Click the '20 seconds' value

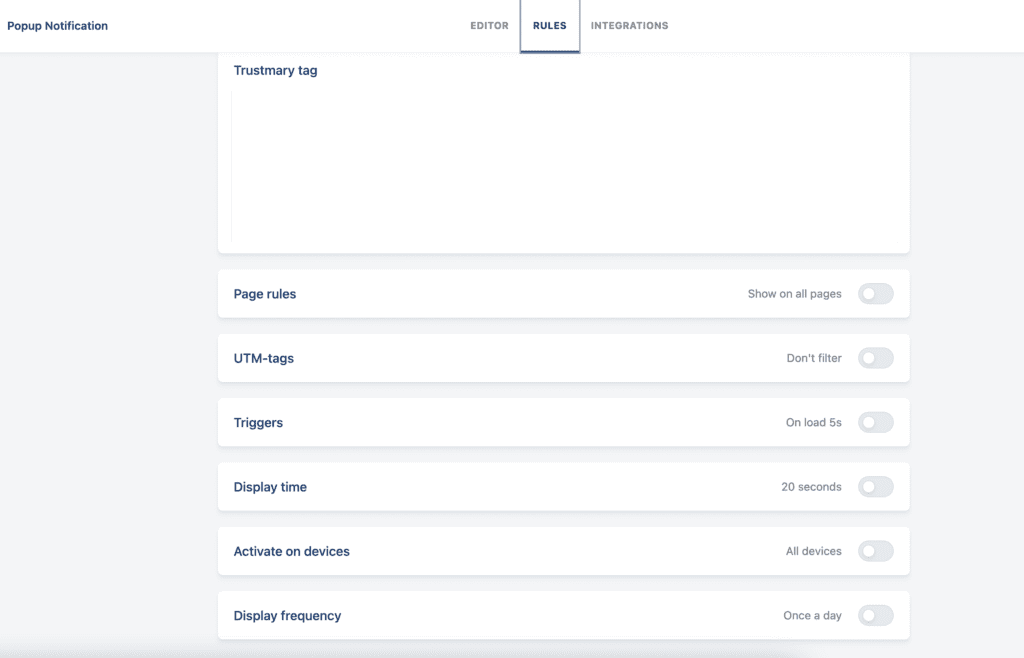(x=811, y=487)
